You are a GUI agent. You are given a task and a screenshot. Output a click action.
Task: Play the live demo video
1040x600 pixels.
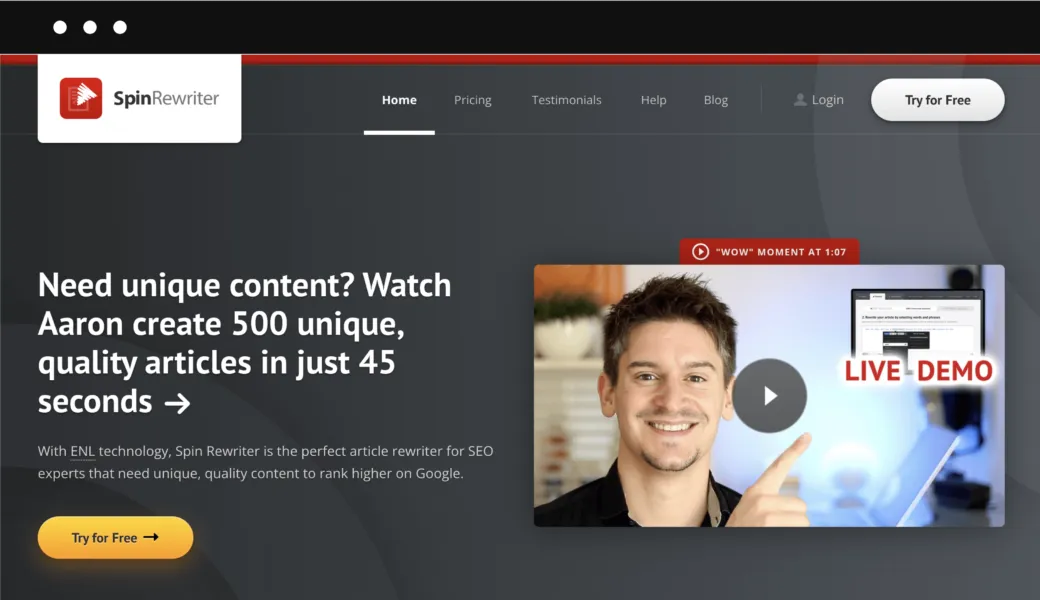(769, 396)
